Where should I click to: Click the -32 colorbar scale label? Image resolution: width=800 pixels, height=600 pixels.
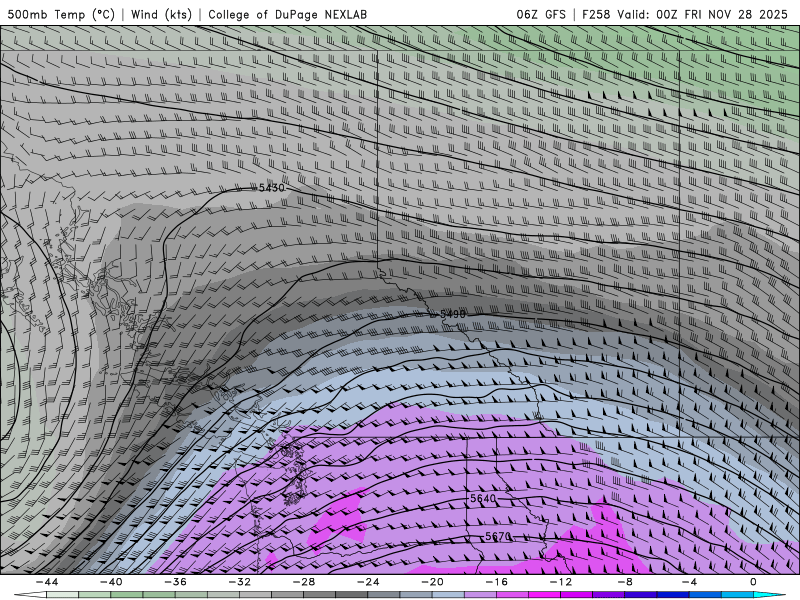point(240,582)
